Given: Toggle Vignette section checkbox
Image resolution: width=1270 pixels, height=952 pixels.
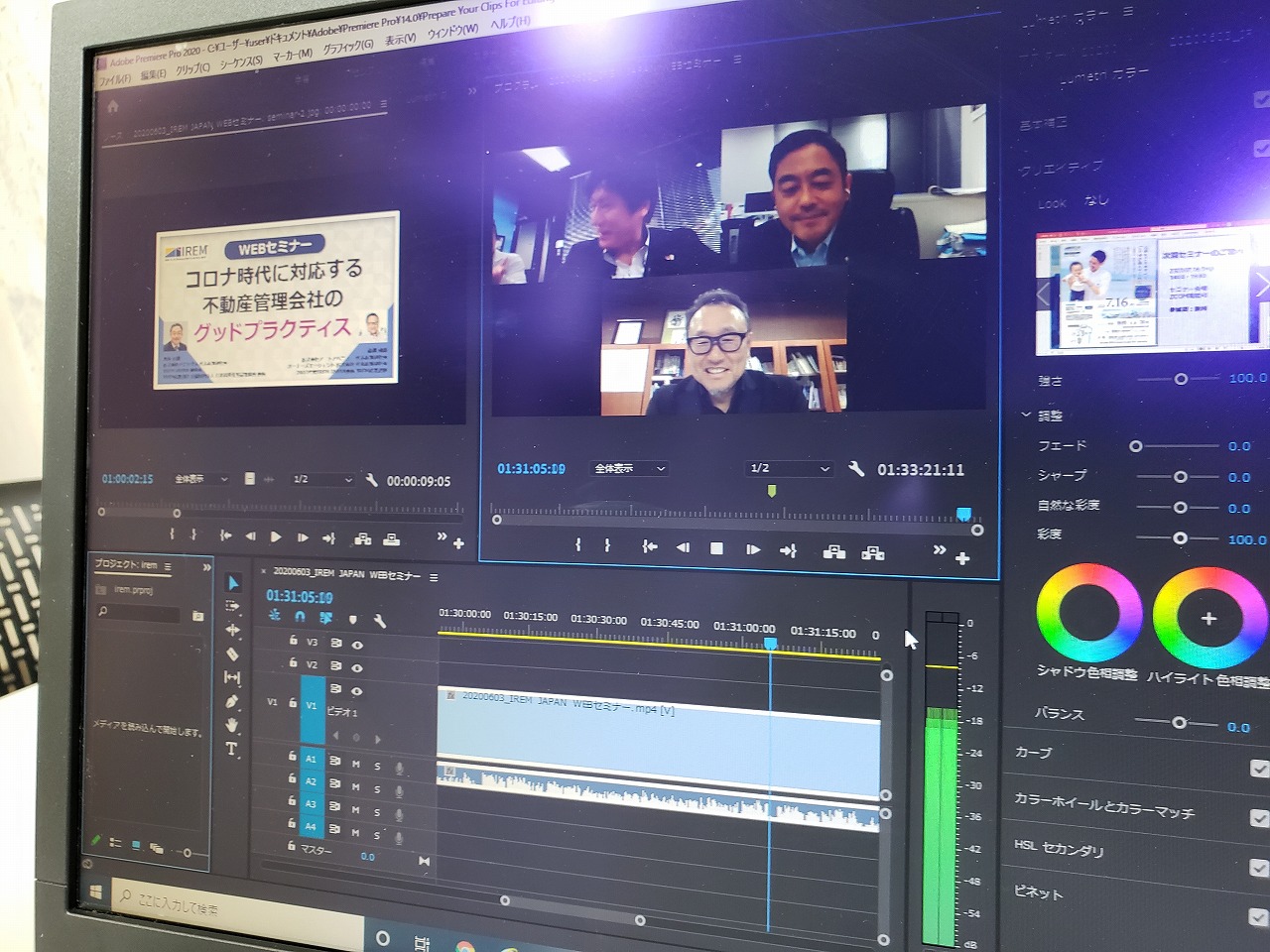Looking at the screenshot, I should (x=1257, y=917).
